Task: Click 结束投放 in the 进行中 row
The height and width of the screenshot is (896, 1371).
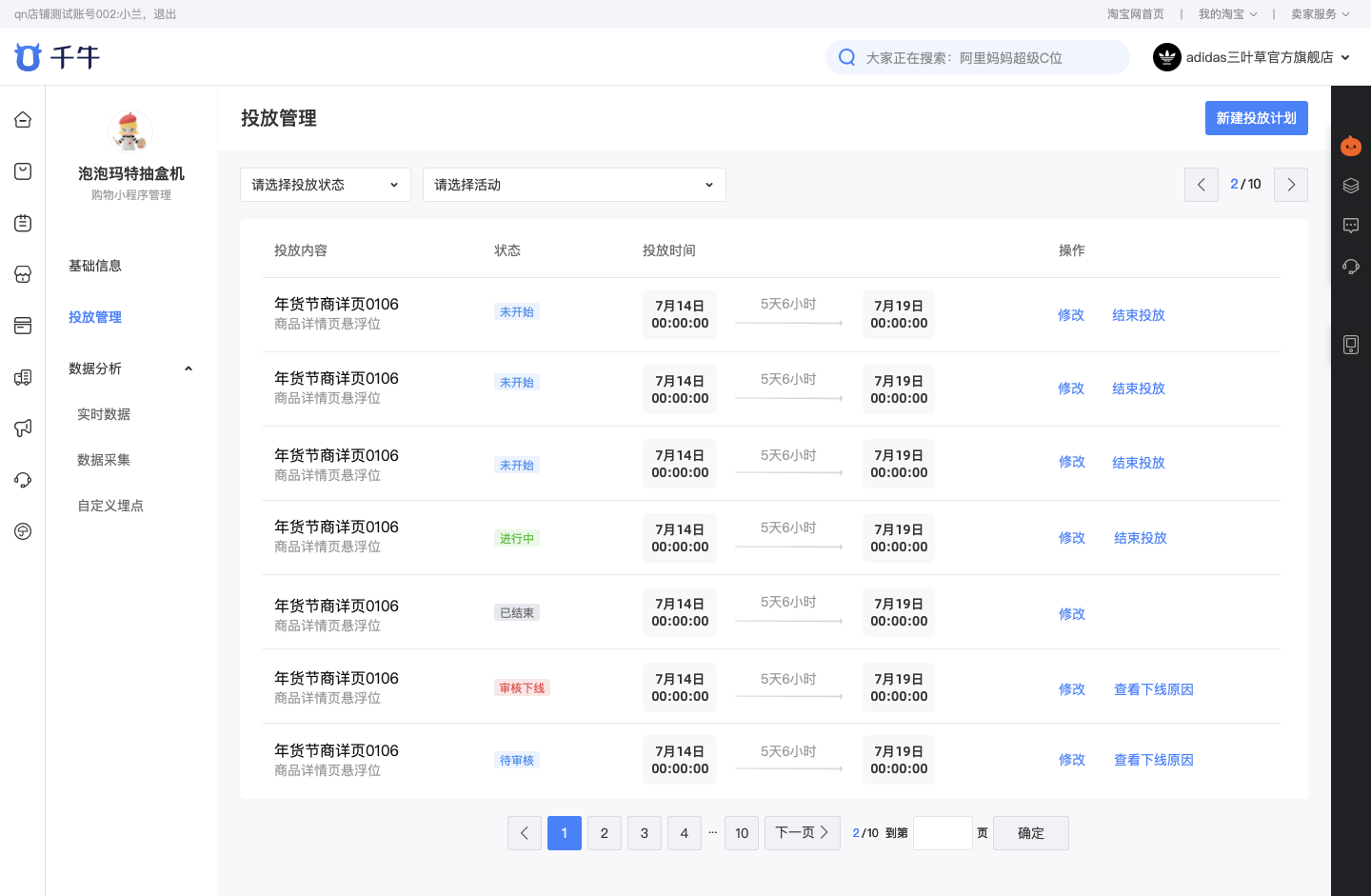Action: (x=1141, y=538)
